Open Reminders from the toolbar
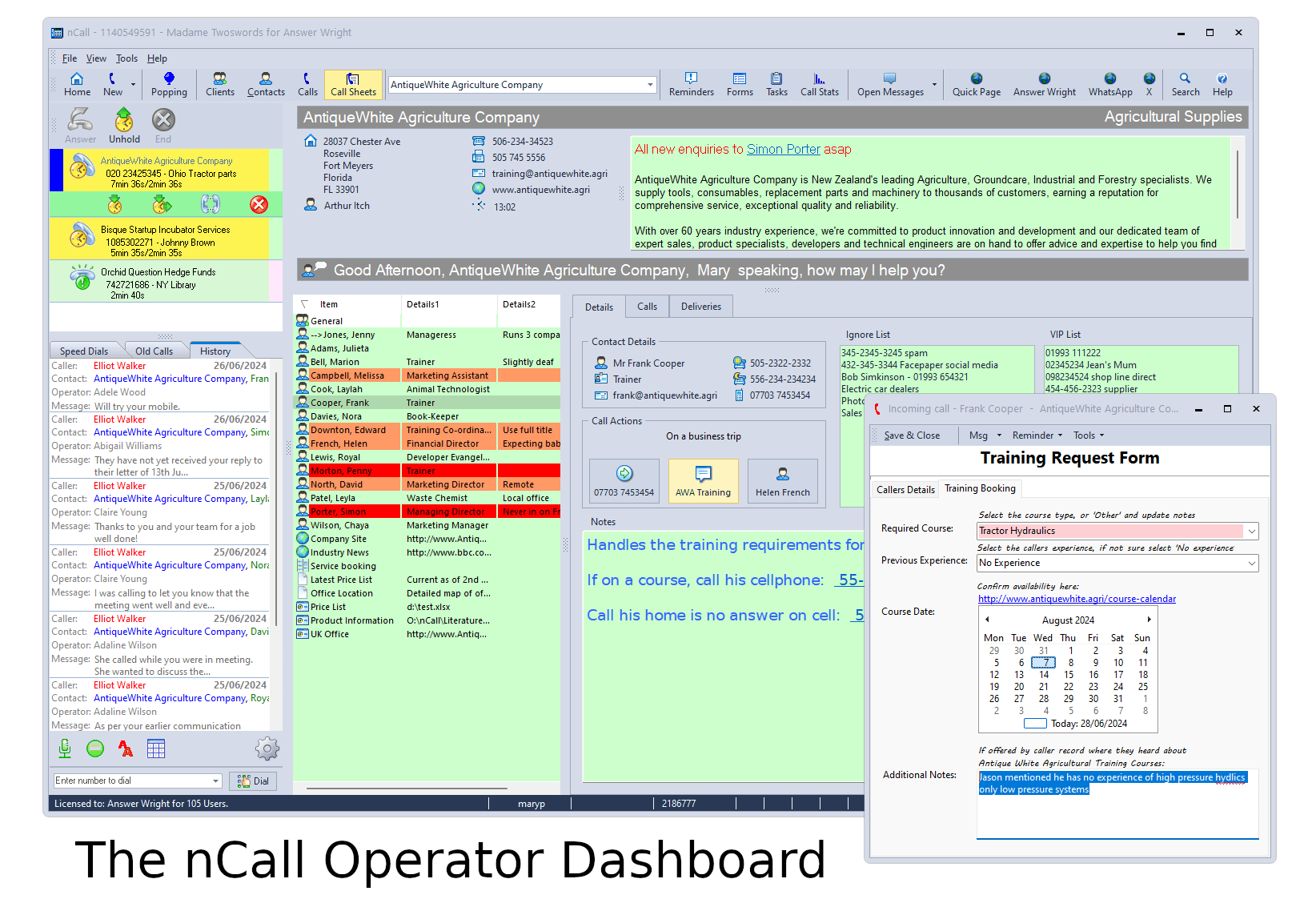The image size is (1316, 899). tap(691, 84)
